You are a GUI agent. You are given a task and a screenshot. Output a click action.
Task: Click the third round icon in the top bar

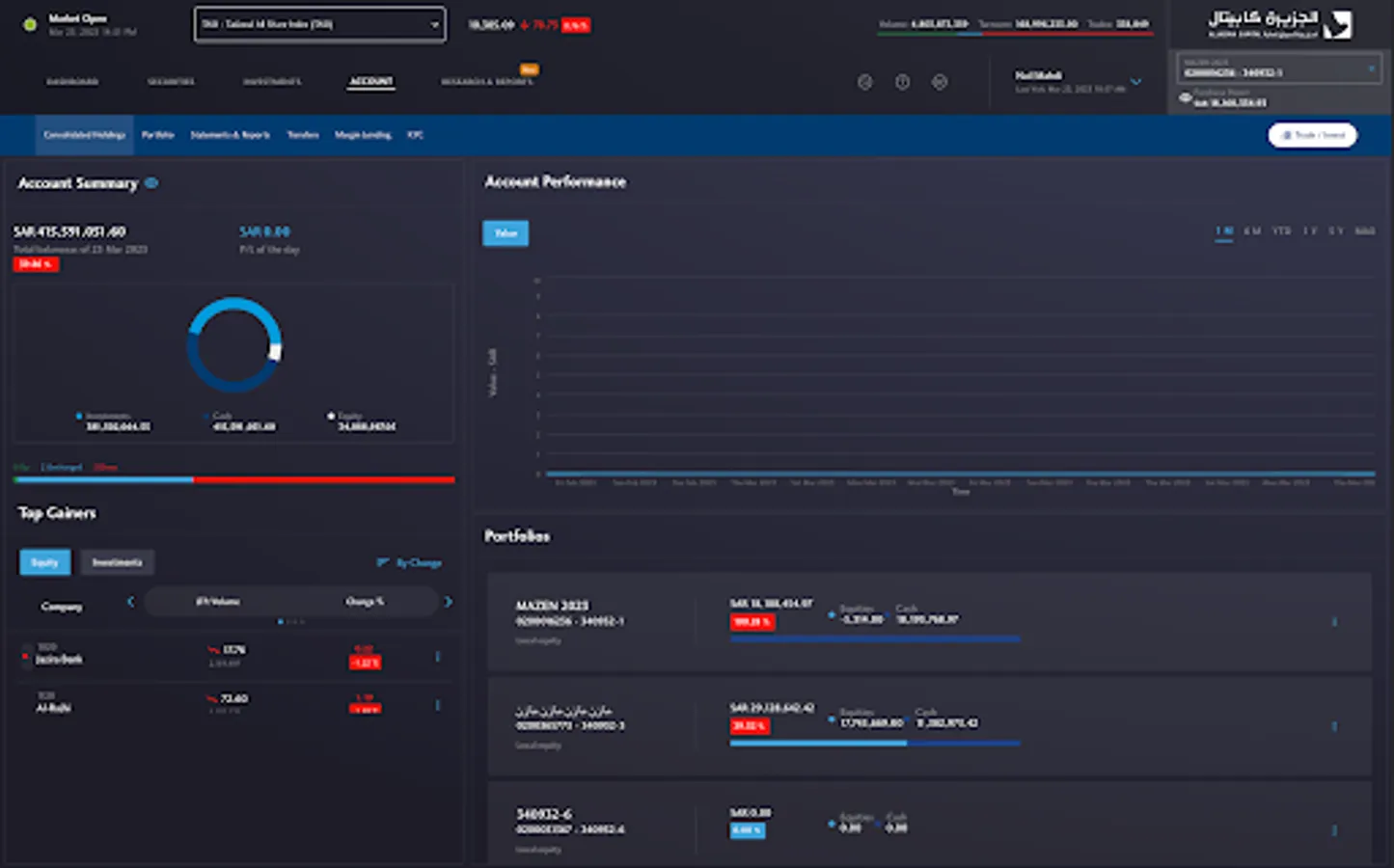coord(940,82)
